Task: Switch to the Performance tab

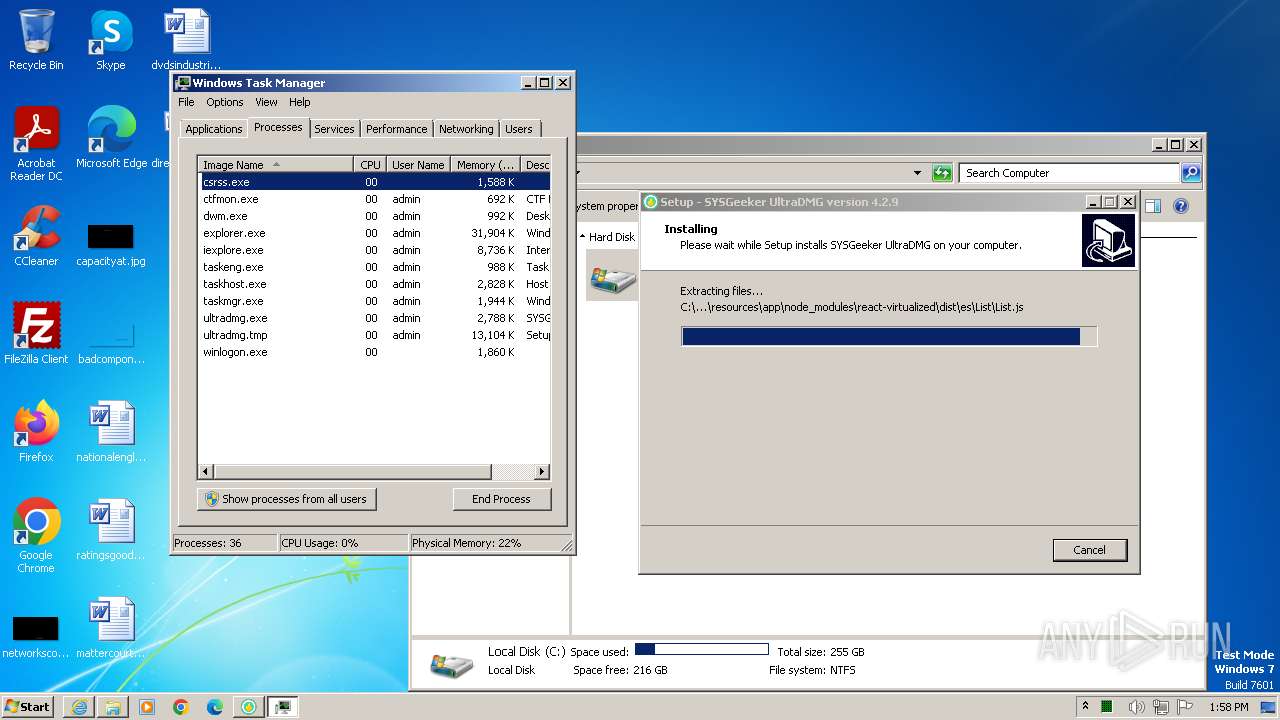Action: click(396, 129)
